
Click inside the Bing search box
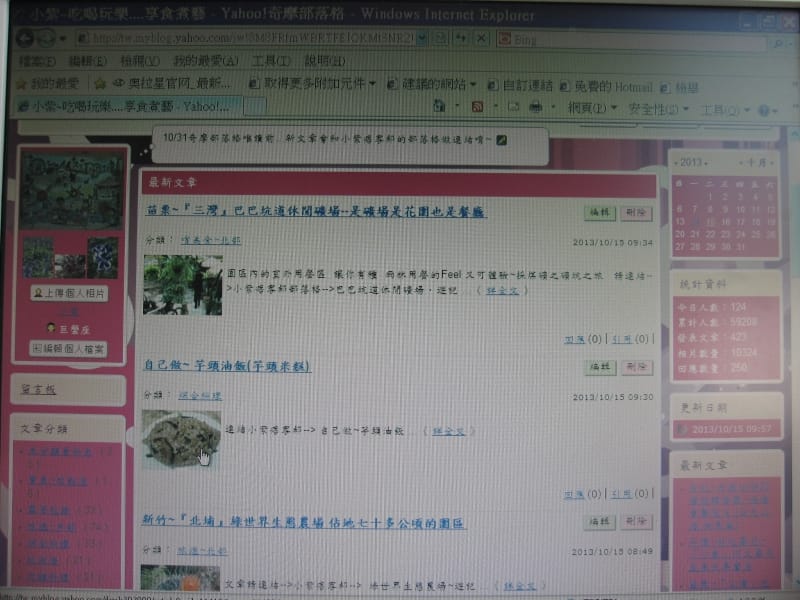coord(633,41)
